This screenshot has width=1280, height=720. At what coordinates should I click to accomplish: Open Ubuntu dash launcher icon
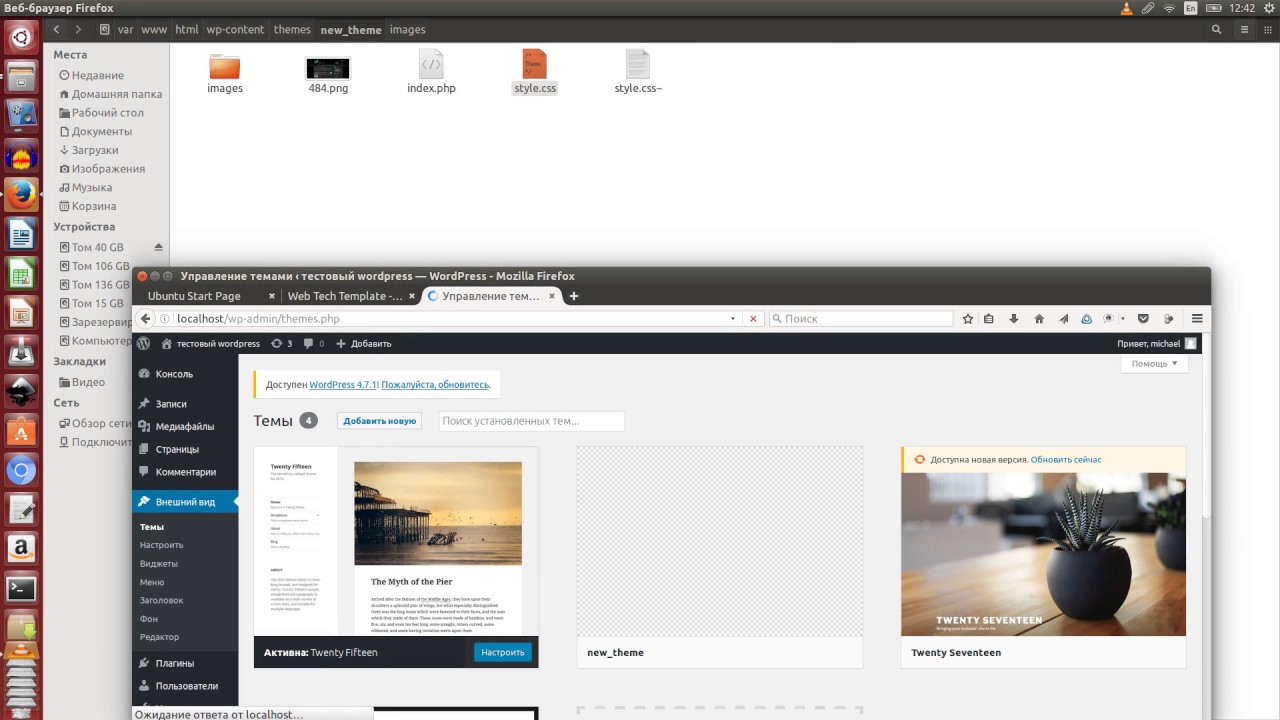(21, 39)
